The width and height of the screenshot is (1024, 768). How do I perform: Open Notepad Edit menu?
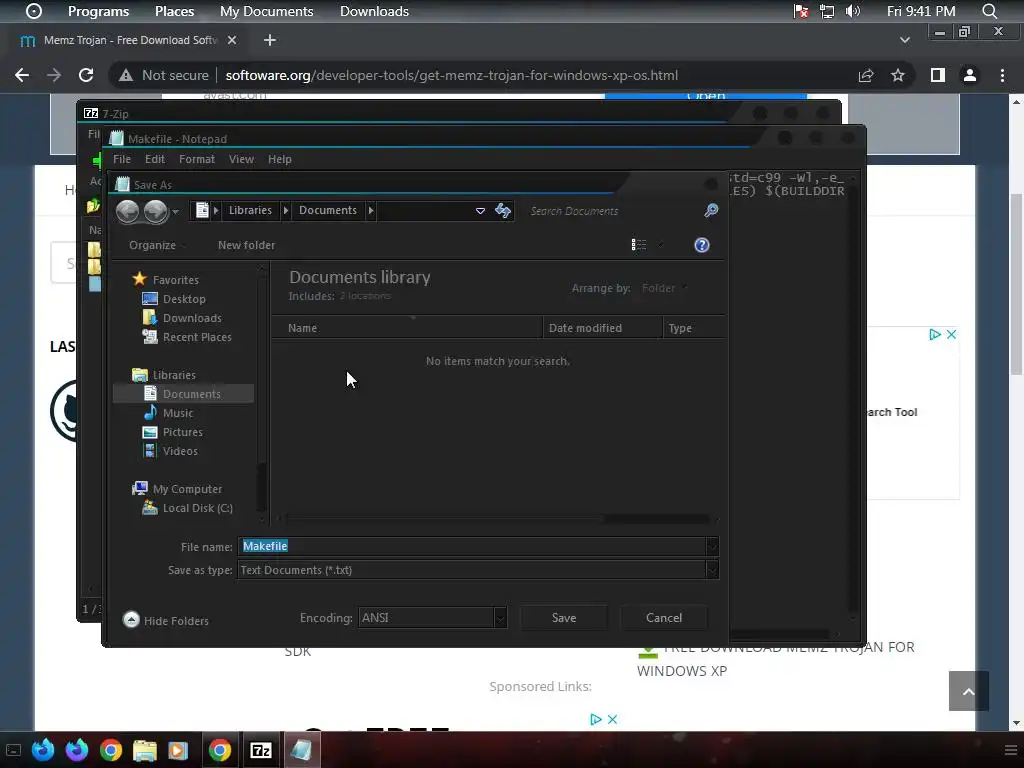tap(155, 159)
